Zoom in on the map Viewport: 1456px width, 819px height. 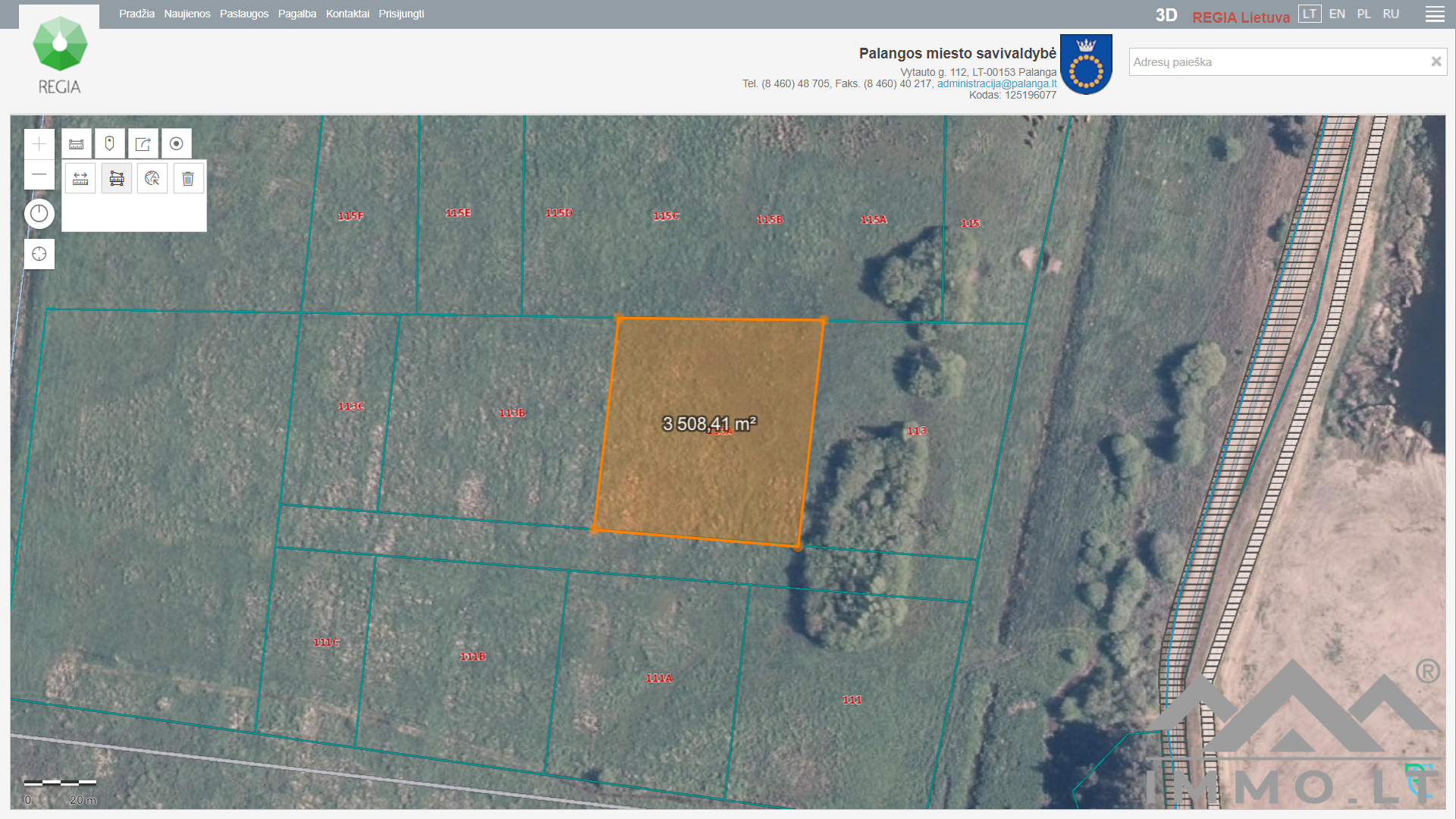point(39,144)
